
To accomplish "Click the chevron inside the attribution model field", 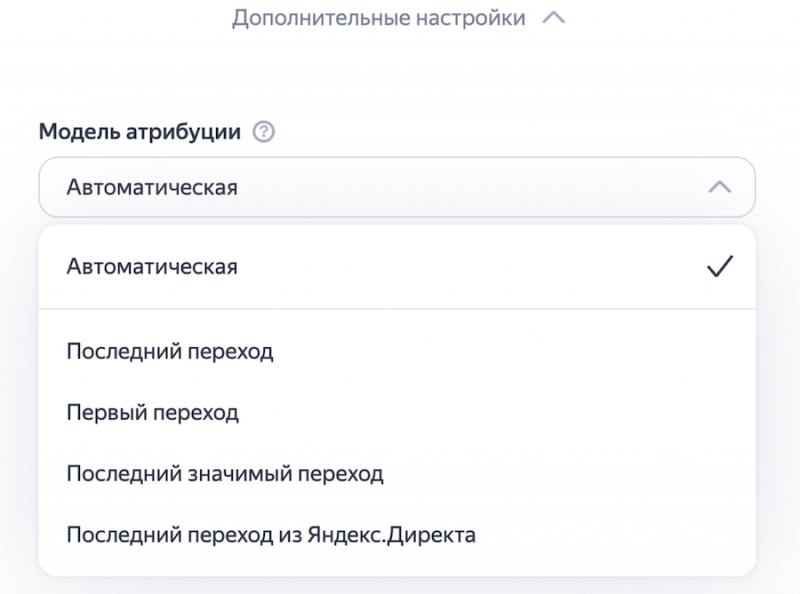I will 719,187.
